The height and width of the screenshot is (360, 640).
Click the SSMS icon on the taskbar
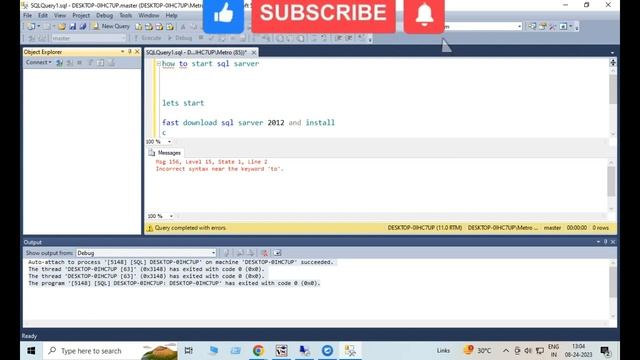350,351
